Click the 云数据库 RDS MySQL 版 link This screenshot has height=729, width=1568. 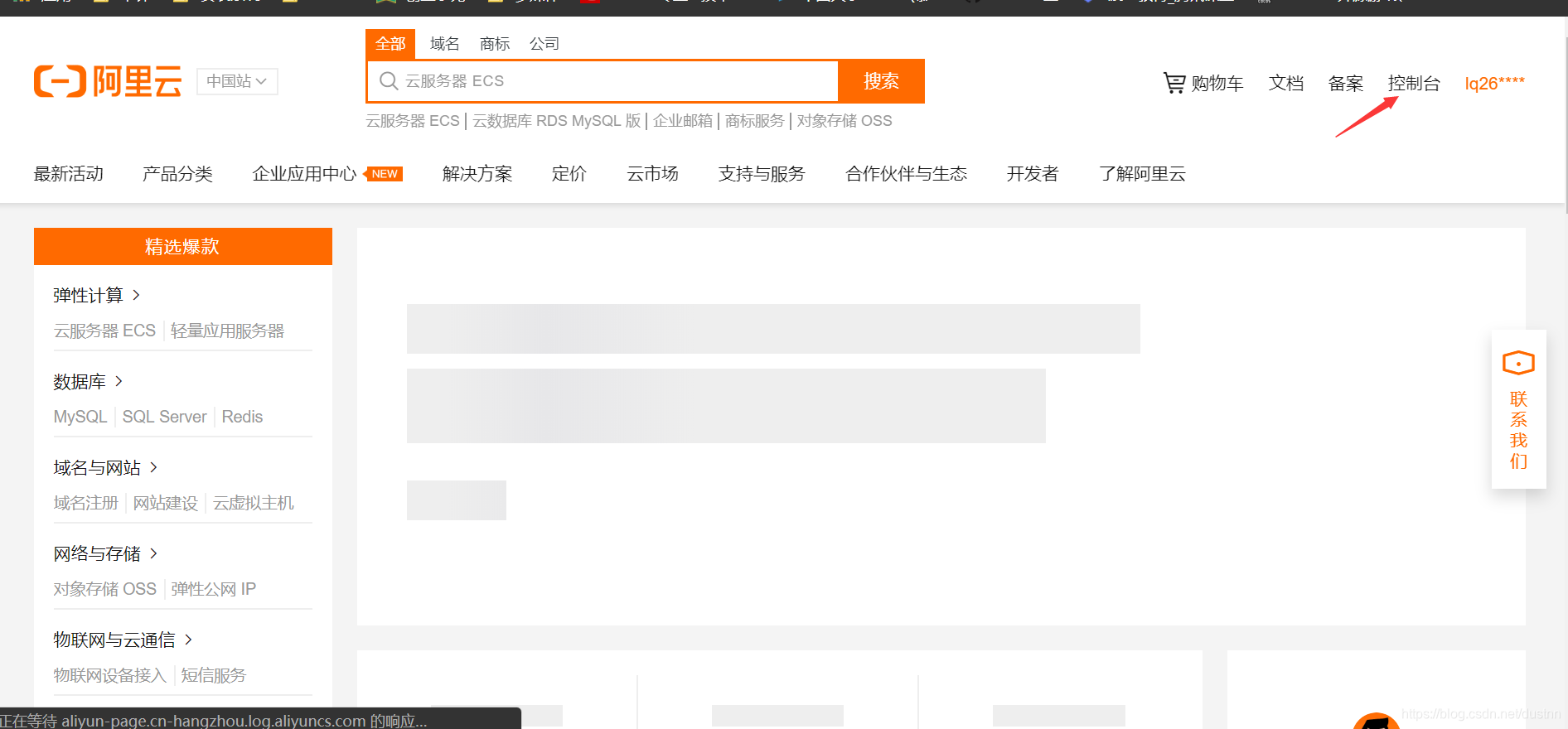click(x=556, y=121)
